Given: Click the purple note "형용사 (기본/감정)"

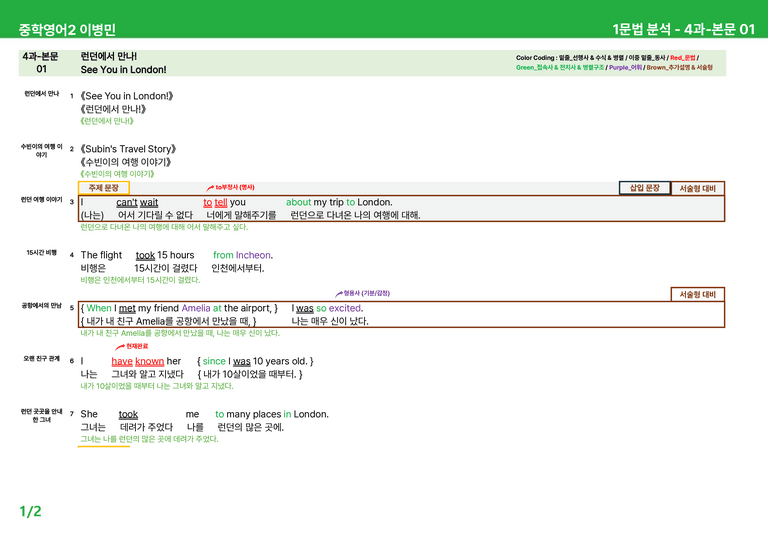Looking at the screenshot, I should click(366, 293).
